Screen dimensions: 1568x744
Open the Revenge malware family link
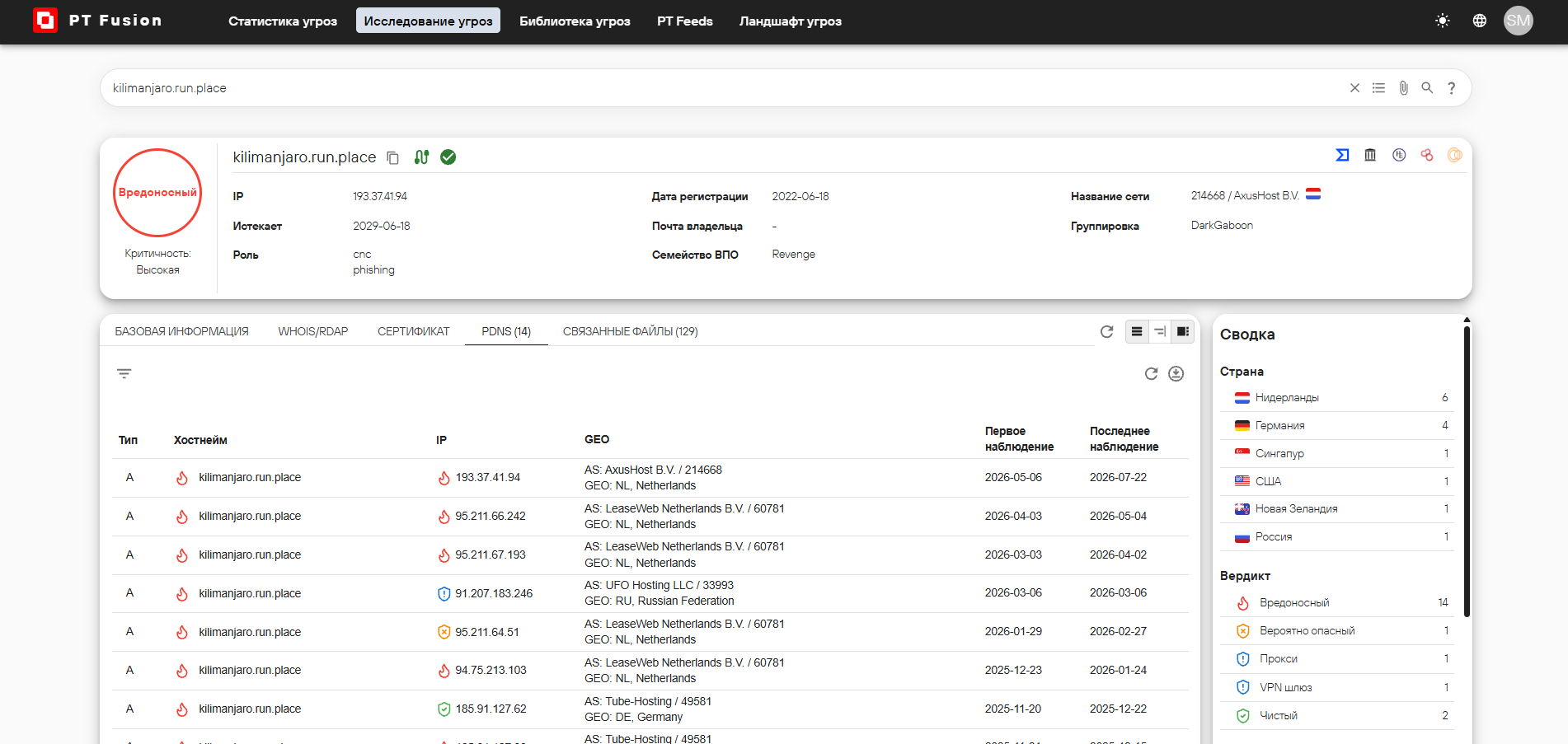coord(794,255)
